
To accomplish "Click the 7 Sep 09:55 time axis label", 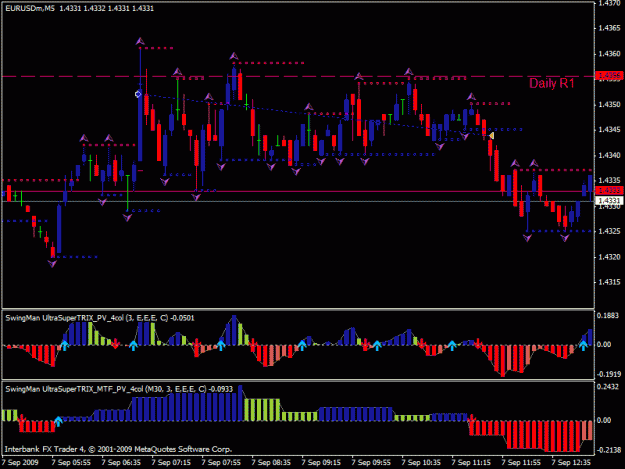I will tap(371, 463).
